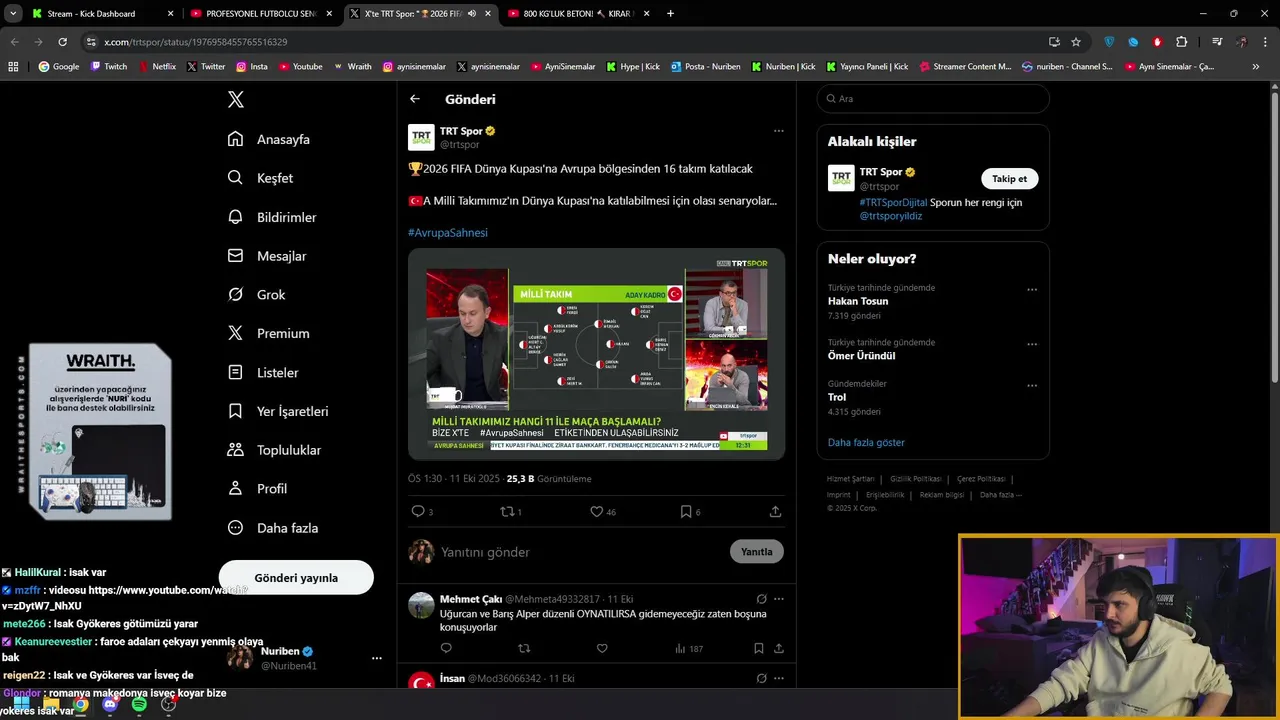Image resolution: width=1280 pixels, height=720 pixels.
Task: Click Takip et for TRT Spor
Action: click(x=1009, y=178)
